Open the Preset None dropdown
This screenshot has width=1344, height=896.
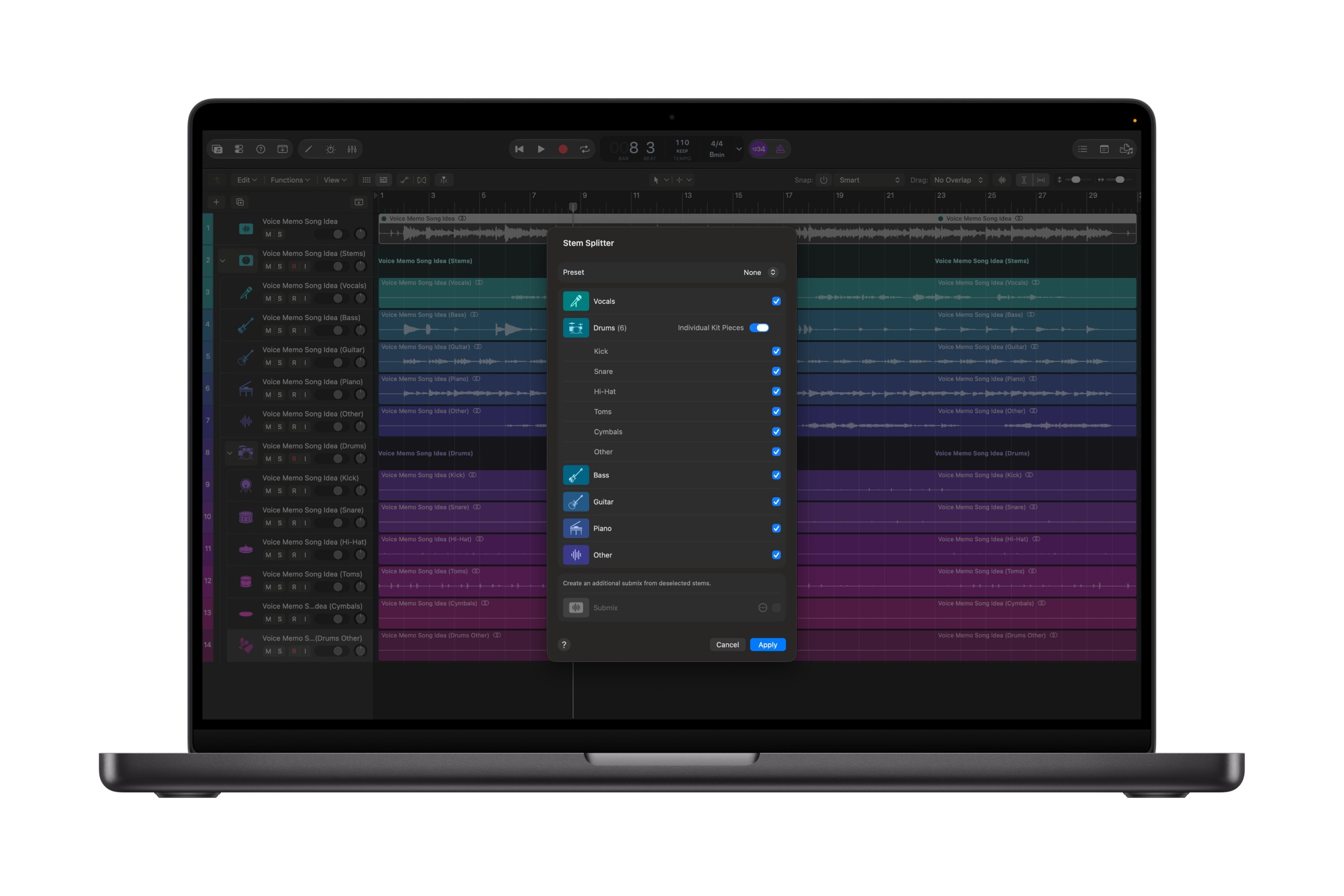pos(760,272)
